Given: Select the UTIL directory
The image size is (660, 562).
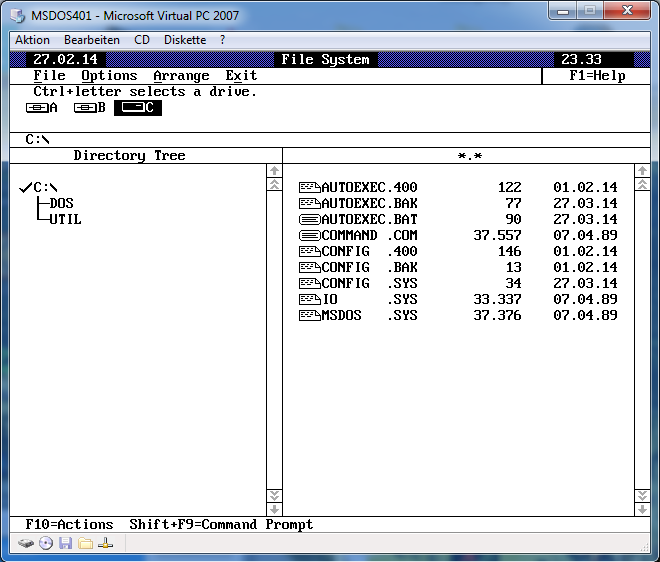Looking at the screenshot, I should [65, 219].
